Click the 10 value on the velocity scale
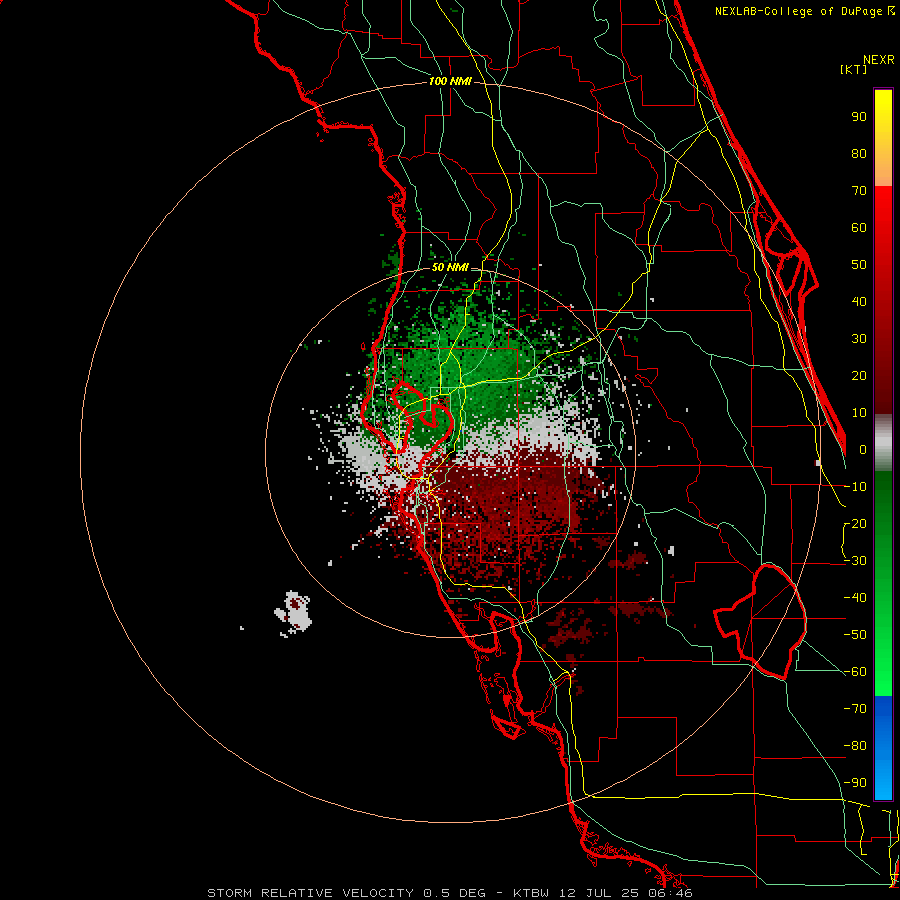900x900 pixels. 859,413
